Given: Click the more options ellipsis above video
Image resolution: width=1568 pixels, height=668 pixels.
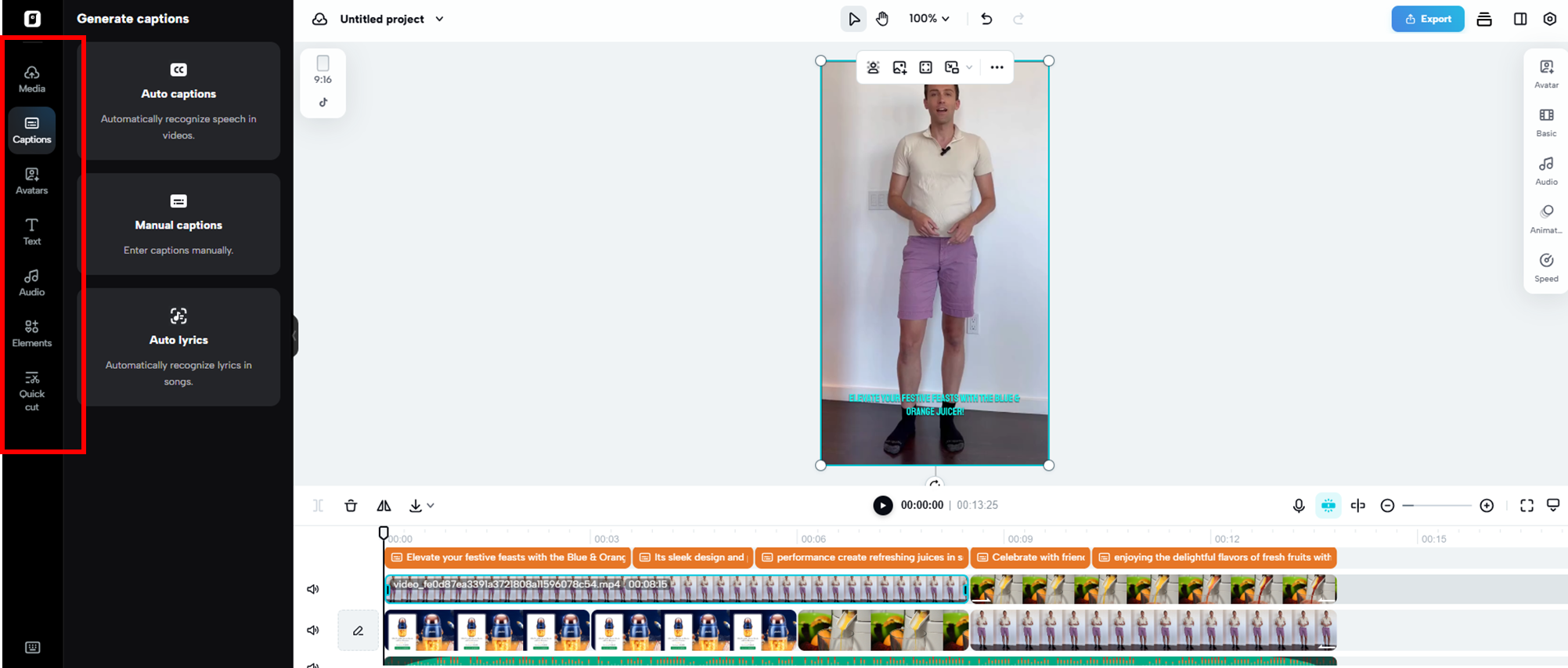Looking at the screenshot, I should tap(997, 67).
